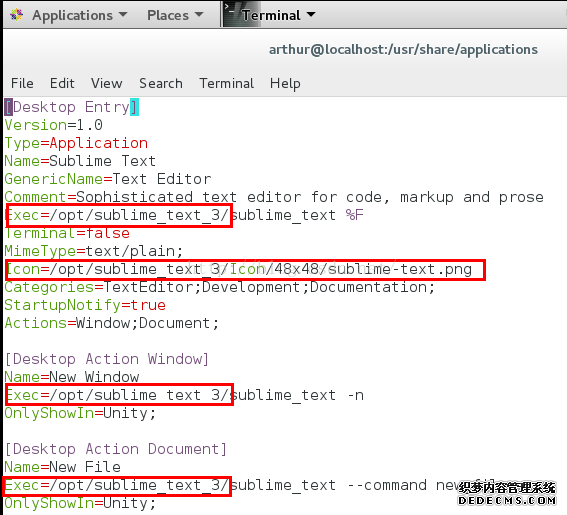Open the Applications menu
This screenshot has width=567, height=515.
72,15
